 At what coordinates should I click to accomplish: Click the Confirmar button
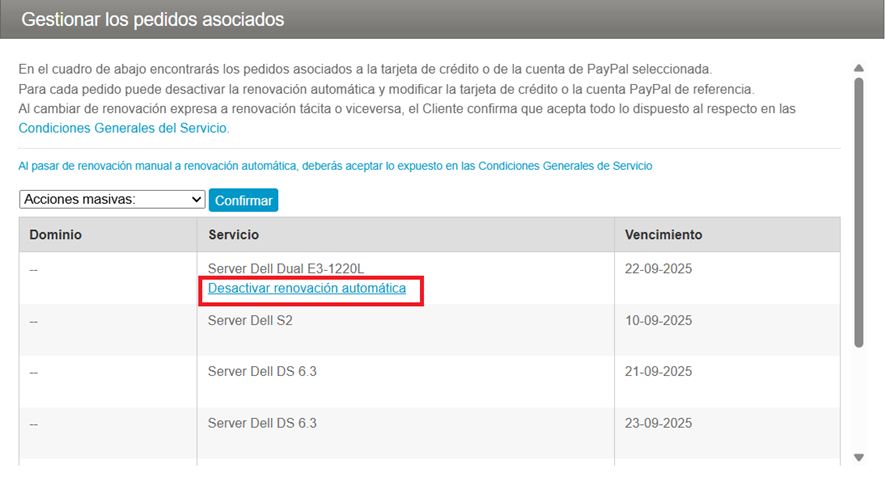244,200
